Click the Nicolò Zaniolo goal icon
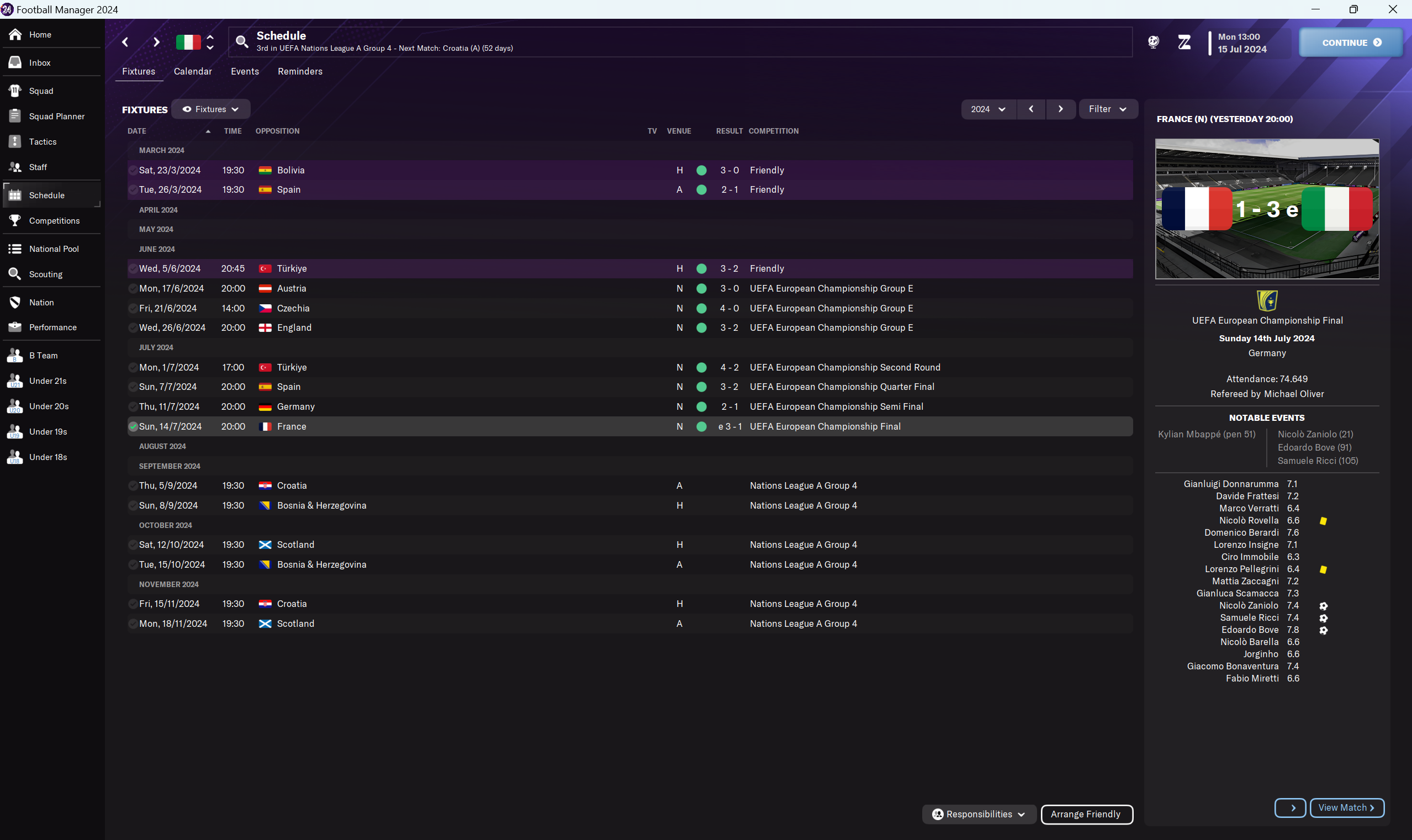1412x840 pixels. (x=1323, y=606)
